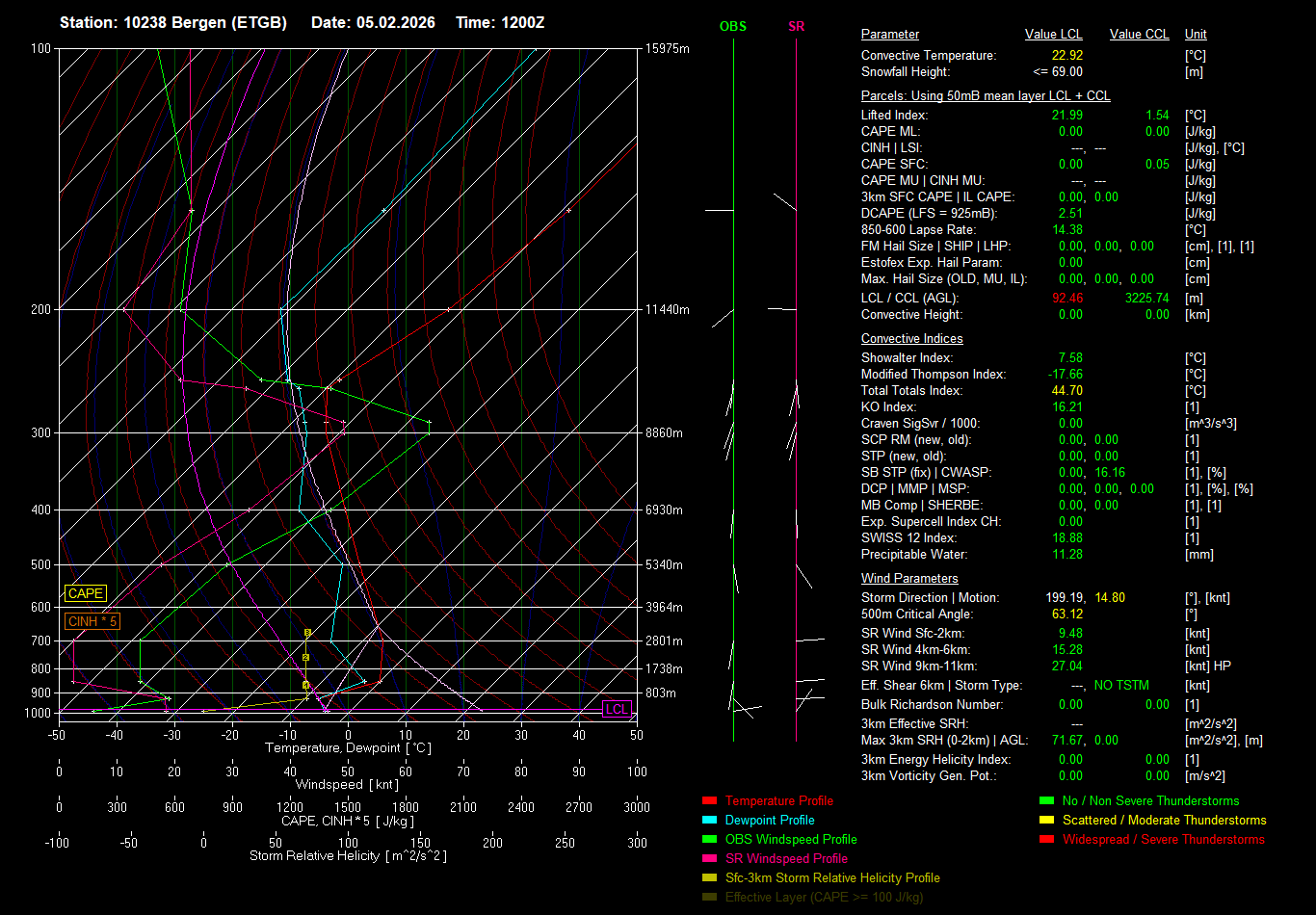
Task: Click the orange CINH * 5 label box
Action: (92, 622)
